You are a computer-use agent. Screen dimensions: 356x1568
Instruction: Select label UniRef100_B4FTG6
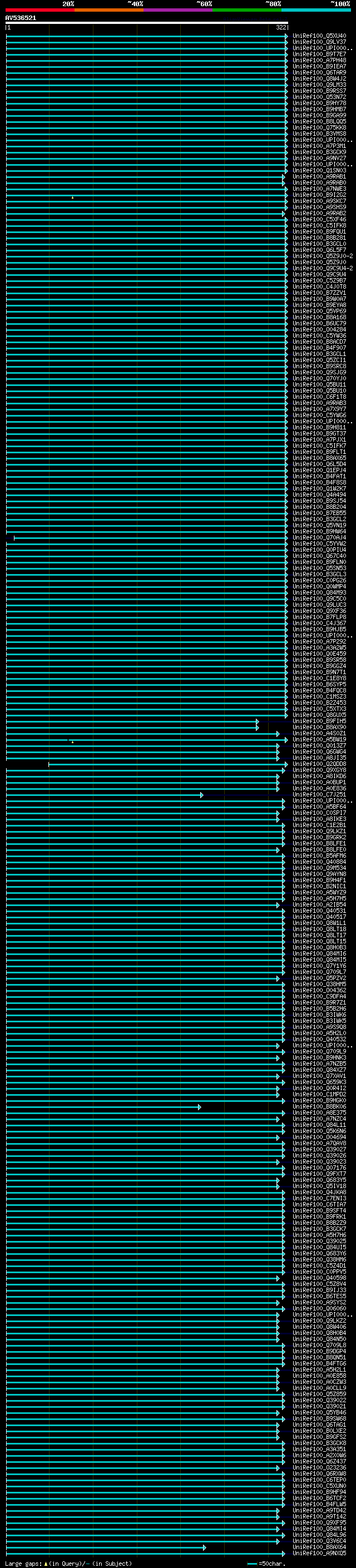[x=319, y=1363]
